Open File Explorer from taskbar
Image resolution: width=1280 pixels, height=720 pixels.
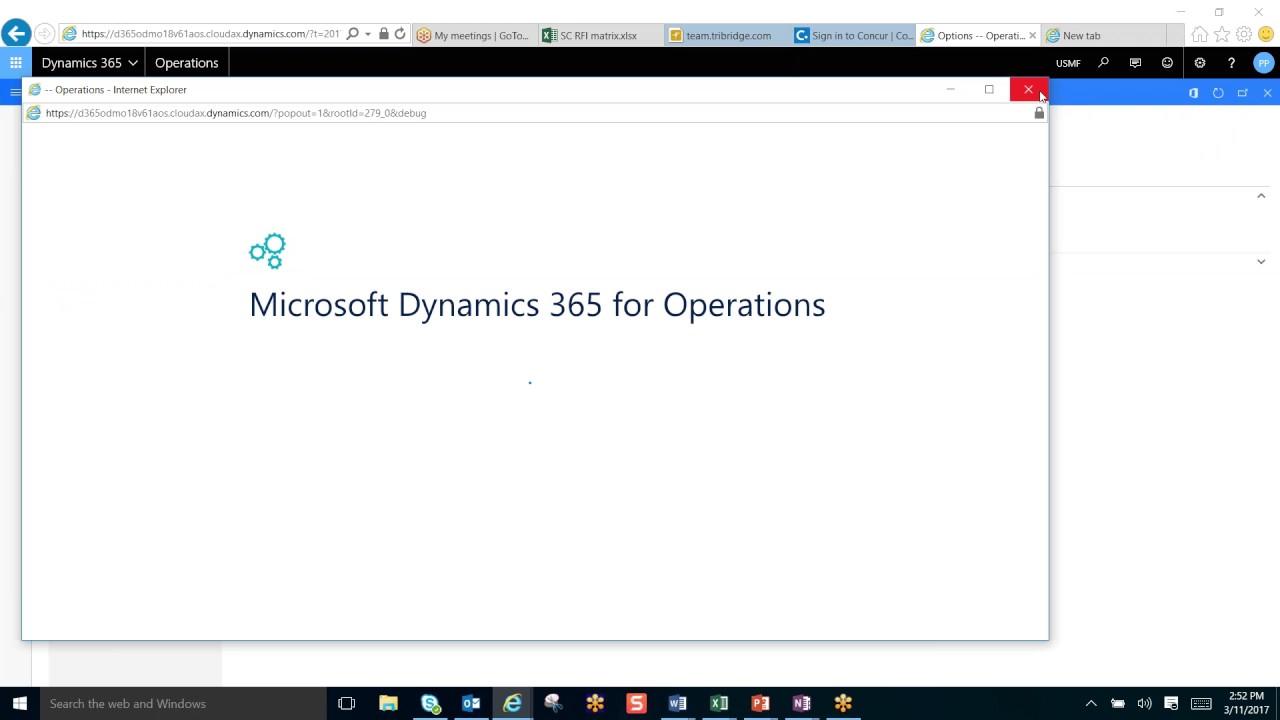coord(388,704)
